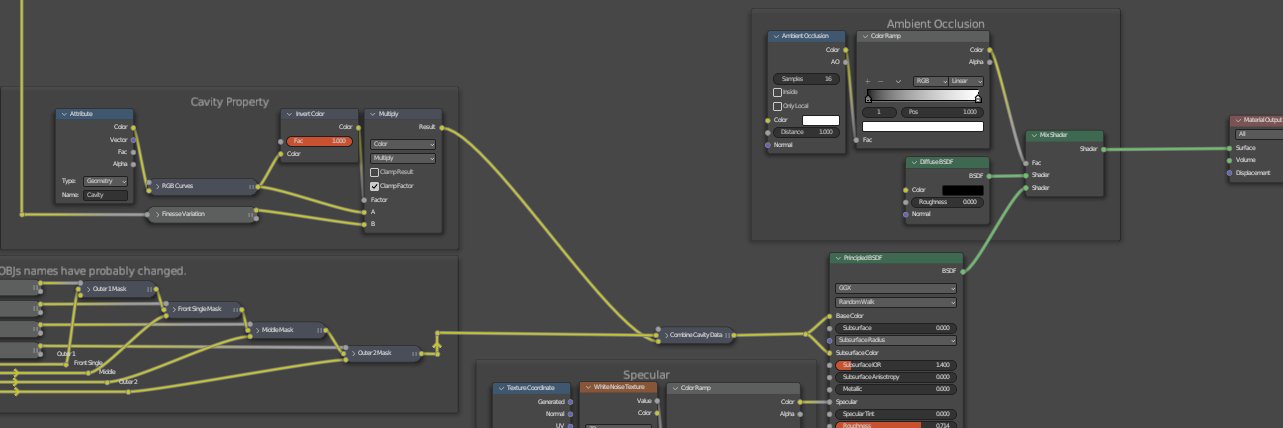Open the All target dropdown in Material Output
The image size is (1283, 428).
1259,133
